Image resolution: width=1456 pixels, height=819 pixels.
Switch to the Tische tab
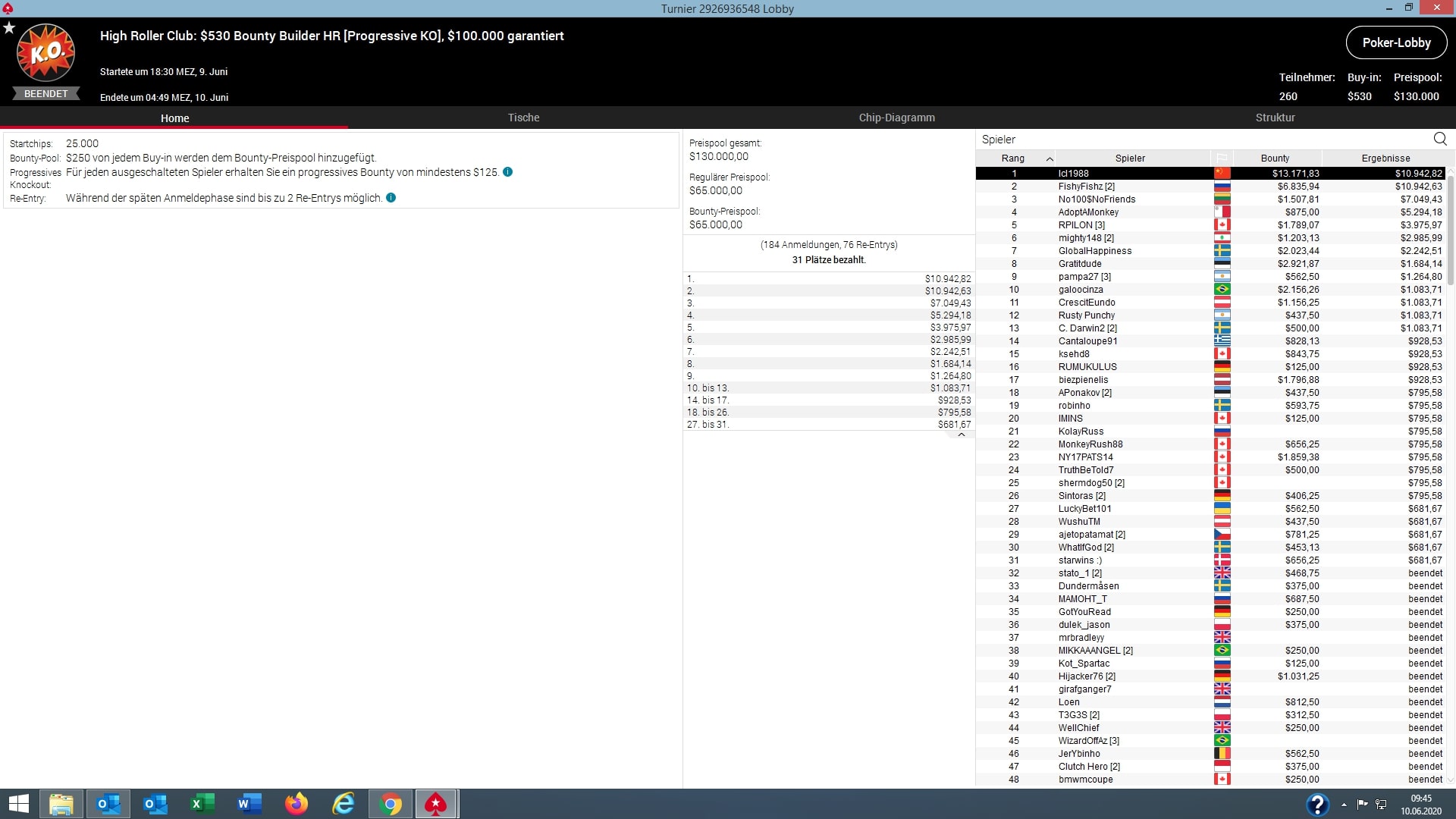(x=523, y=118)
